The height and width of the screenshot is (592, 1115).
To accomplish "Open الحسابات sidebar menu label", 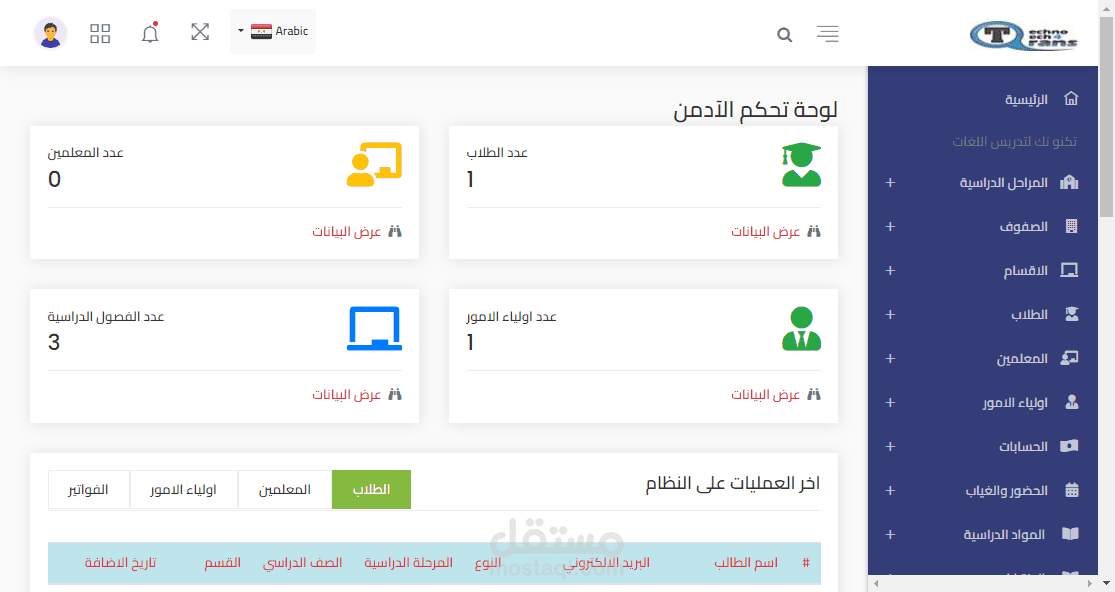I will tap(1023, 447).
